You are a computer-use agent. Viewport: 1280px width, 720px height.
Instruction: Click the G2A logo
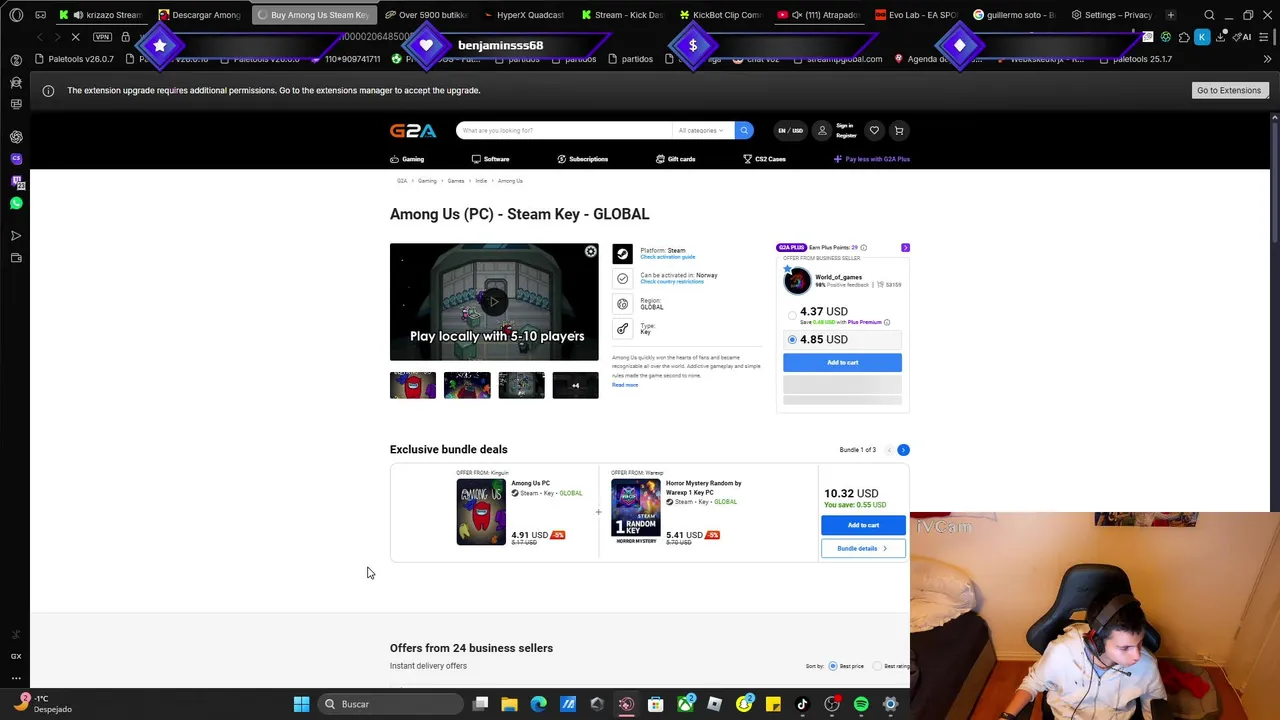pos(413,131)
